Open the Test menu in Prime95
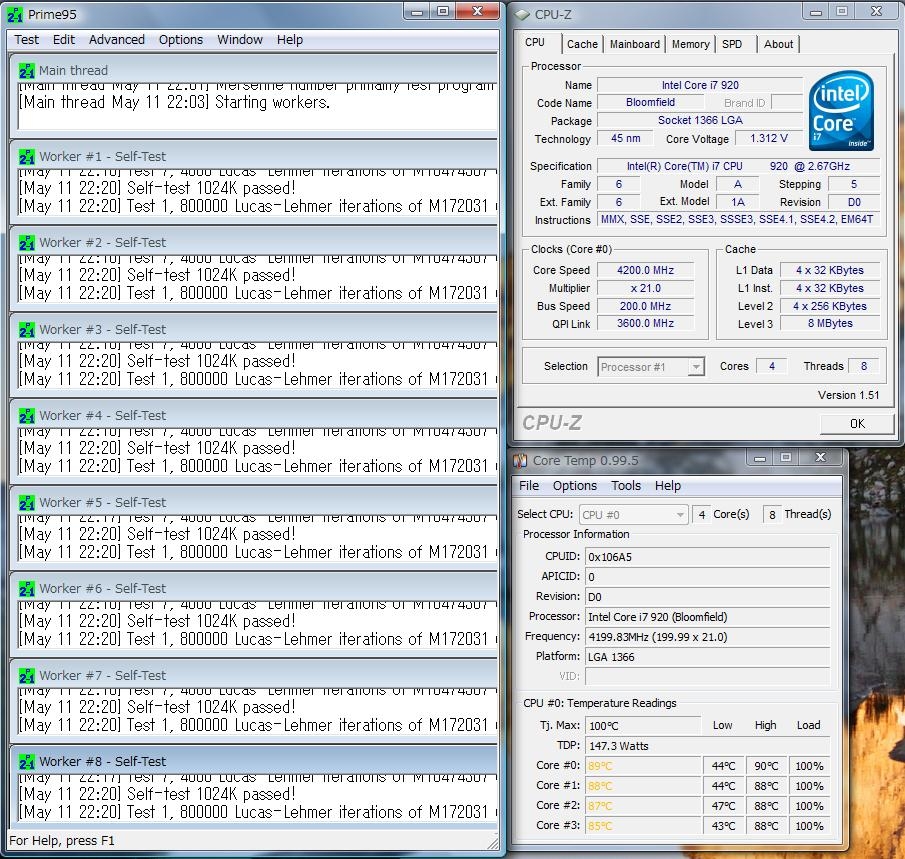905x859 pixels. [x=27, y=40]
